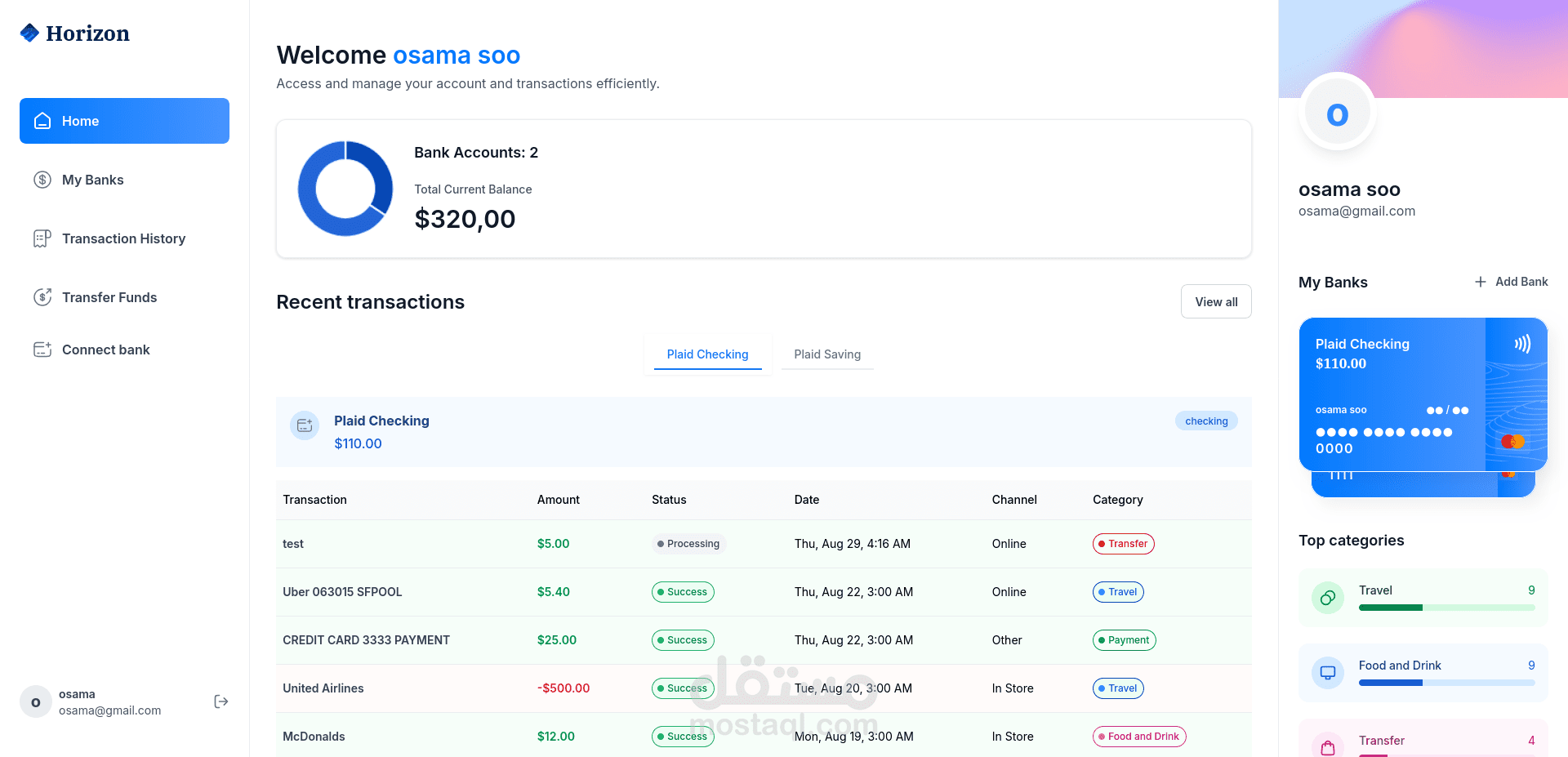This screenshot has height=757, width=1568.
Task: Click the Horizon logo icon
Action: pyautogui.click(x=29, y=33)
